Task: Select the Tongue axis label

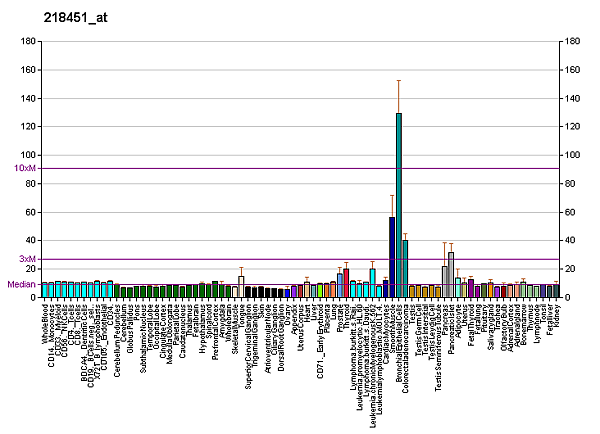Action: point(241,314)
